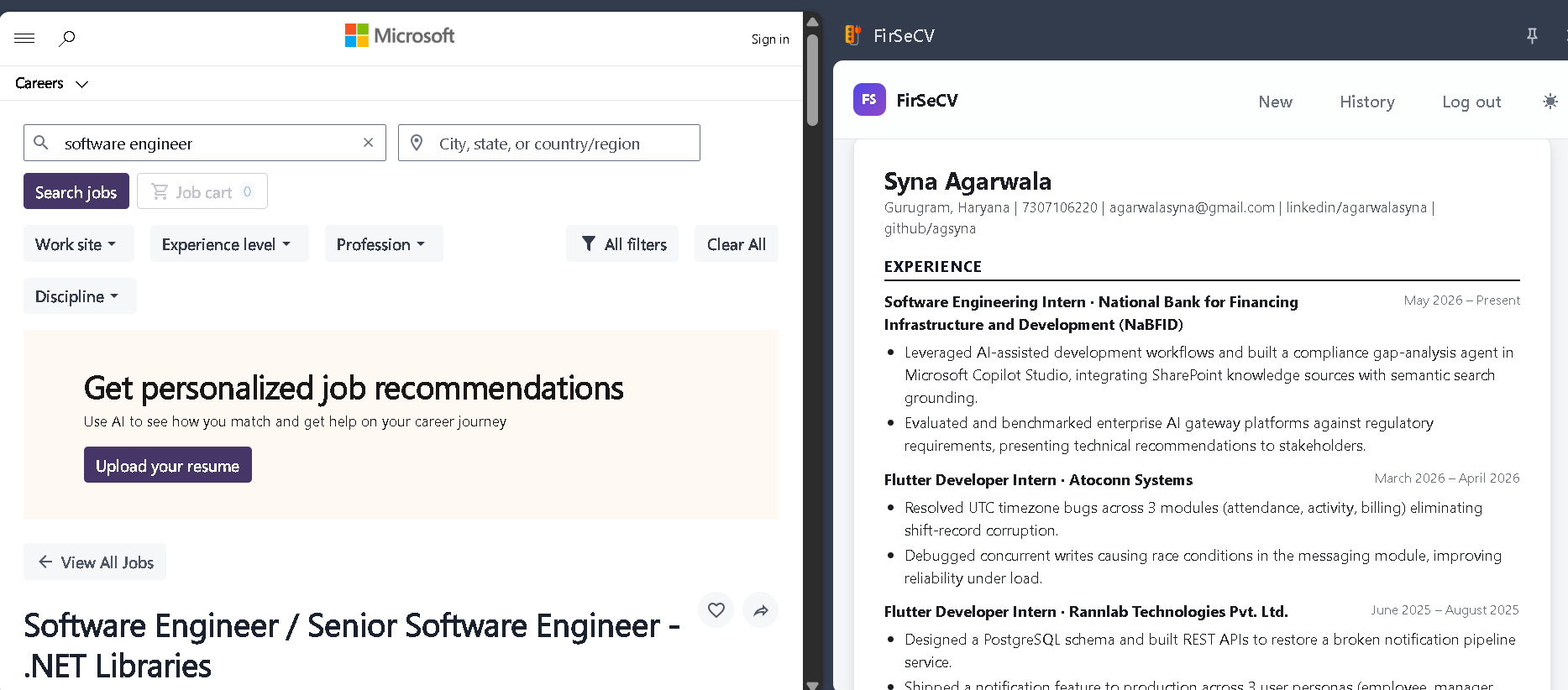1568x690 pixels.
Task: Click the Microsoft page vertical scrollbar thumb
Action: coord(812,80)
